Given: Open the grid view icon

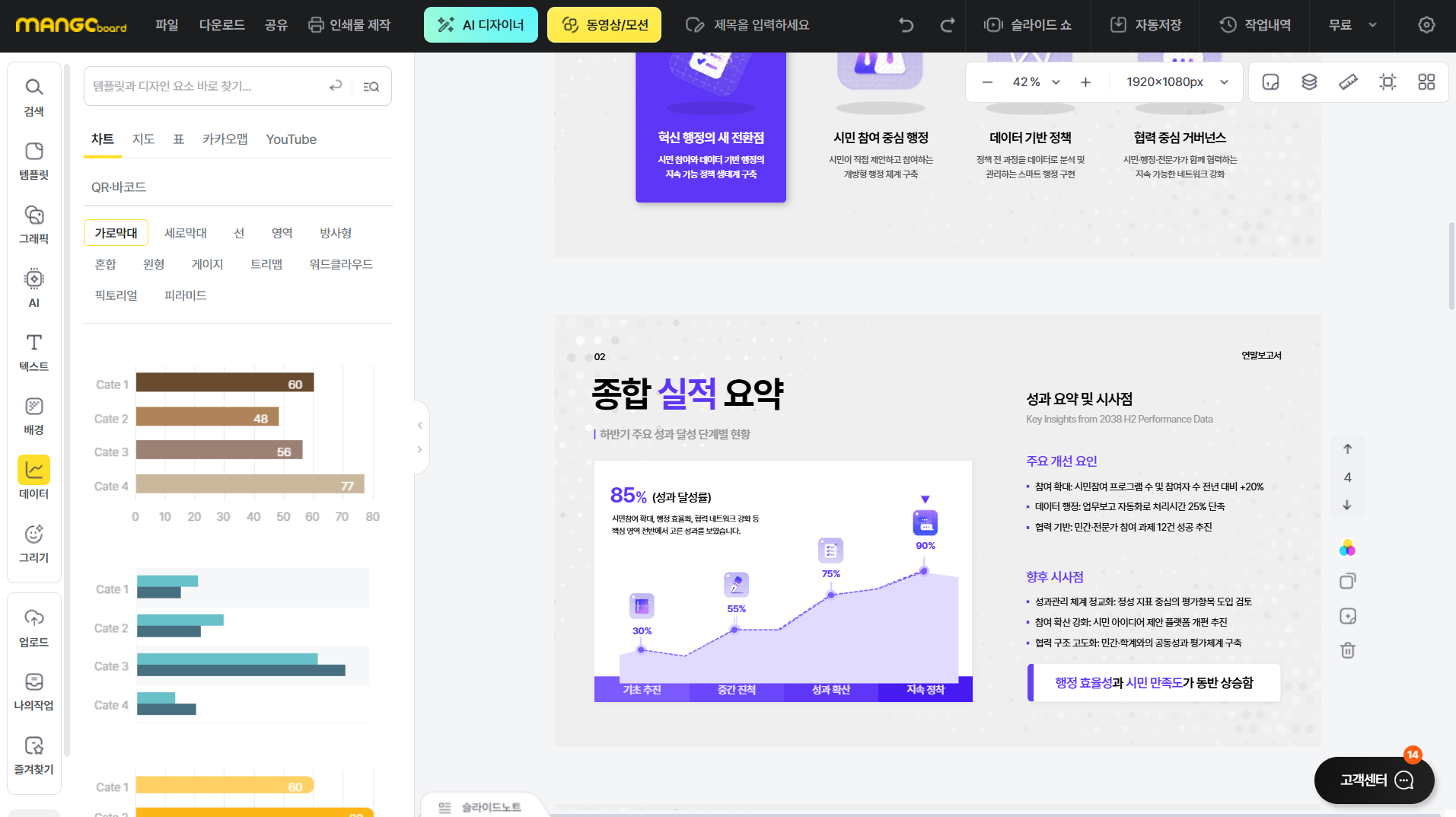Looking at the screenshot, I should click(x=1426, y=82).
